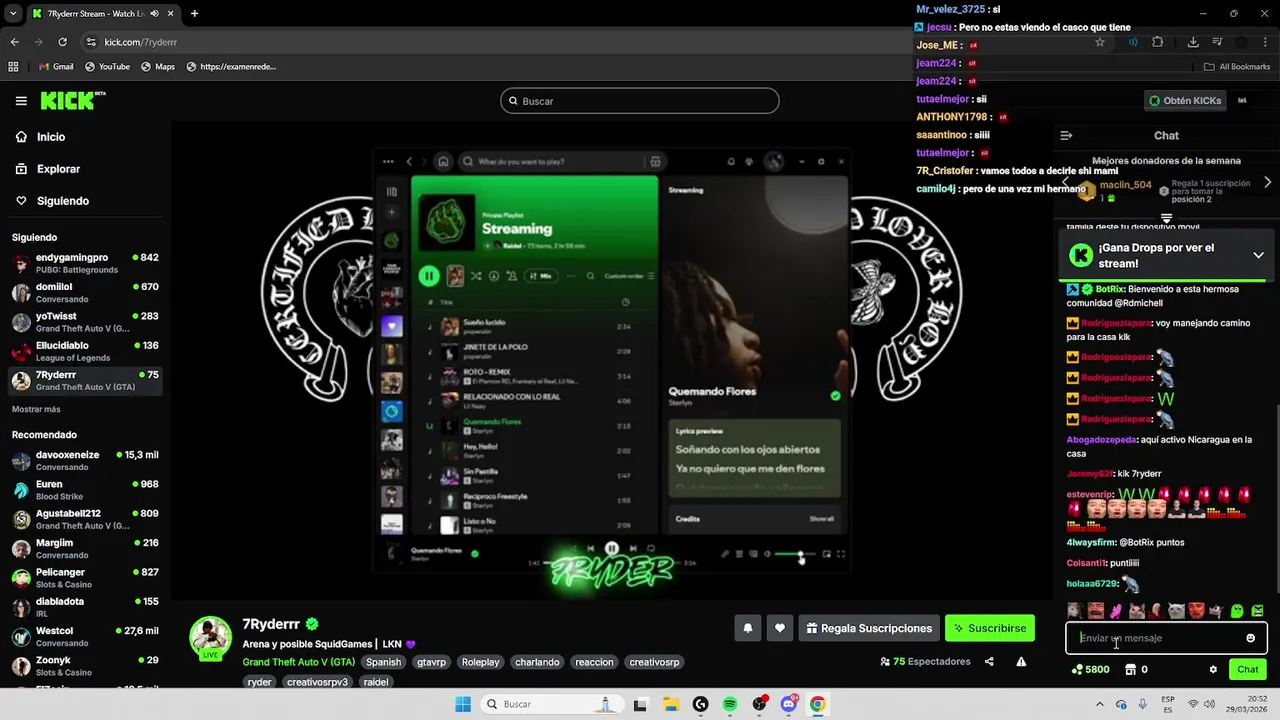Collapse the chat panel with the arrow icon
Viewport: 1280px width, 720px height.
pos(1066,136)
